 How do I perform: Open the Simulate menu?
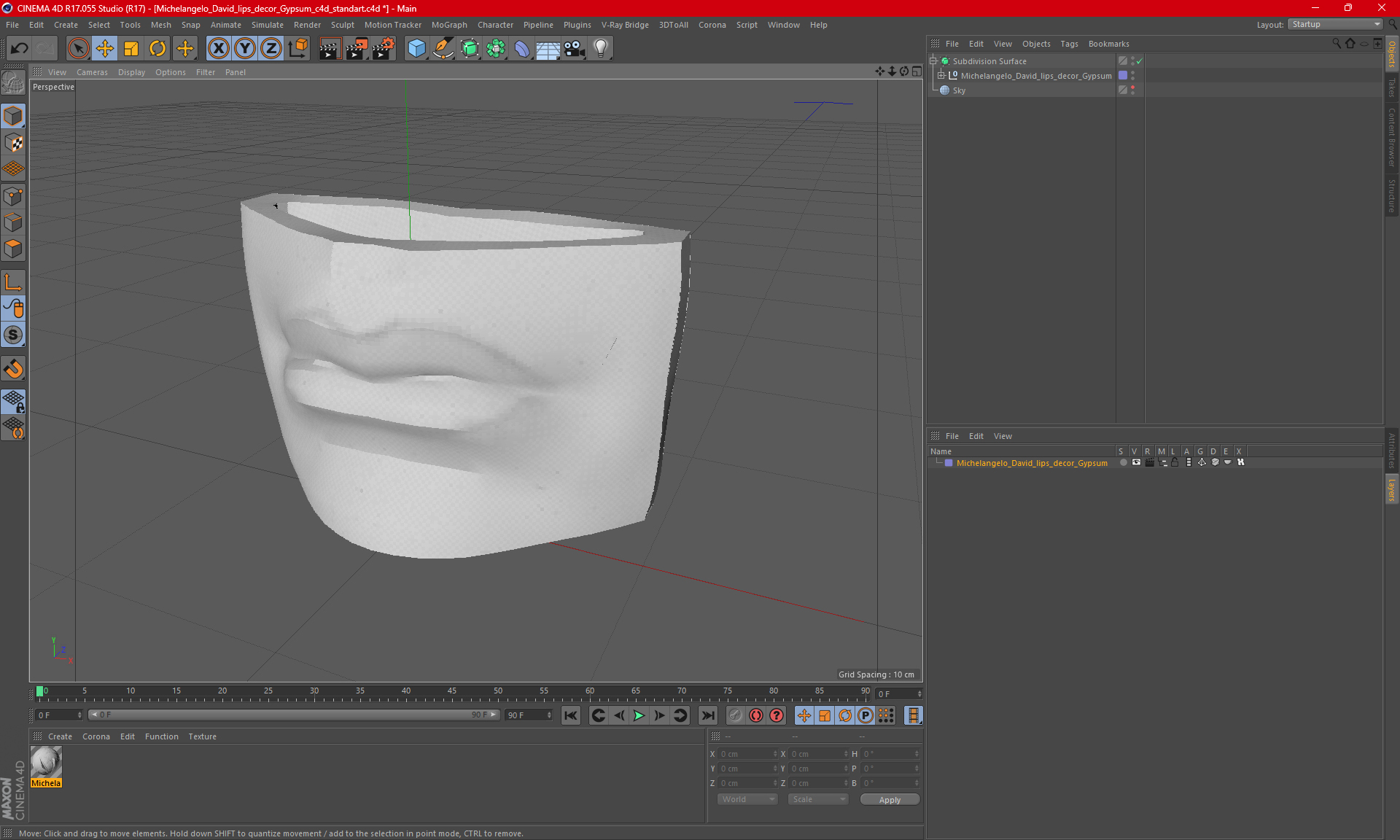(x=268, y=25)
